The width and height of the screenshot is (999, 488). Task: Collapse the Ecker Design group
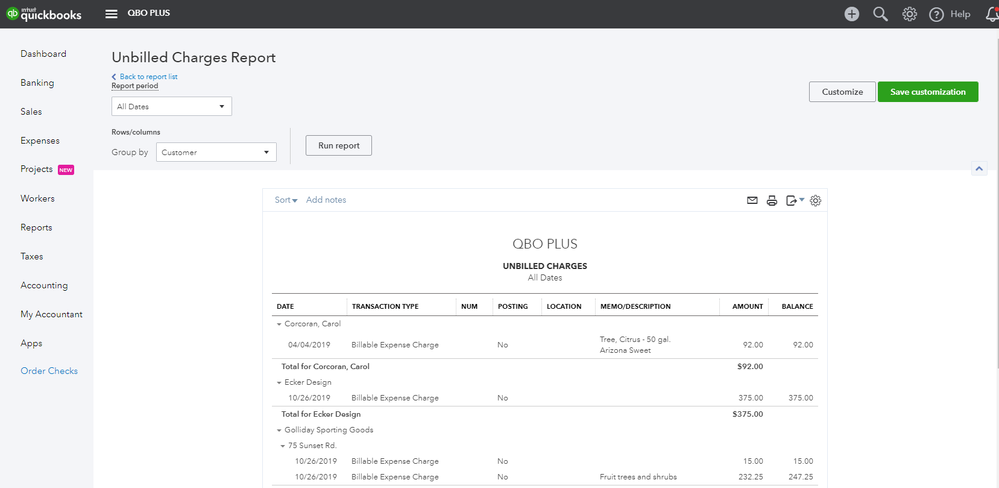279,382
